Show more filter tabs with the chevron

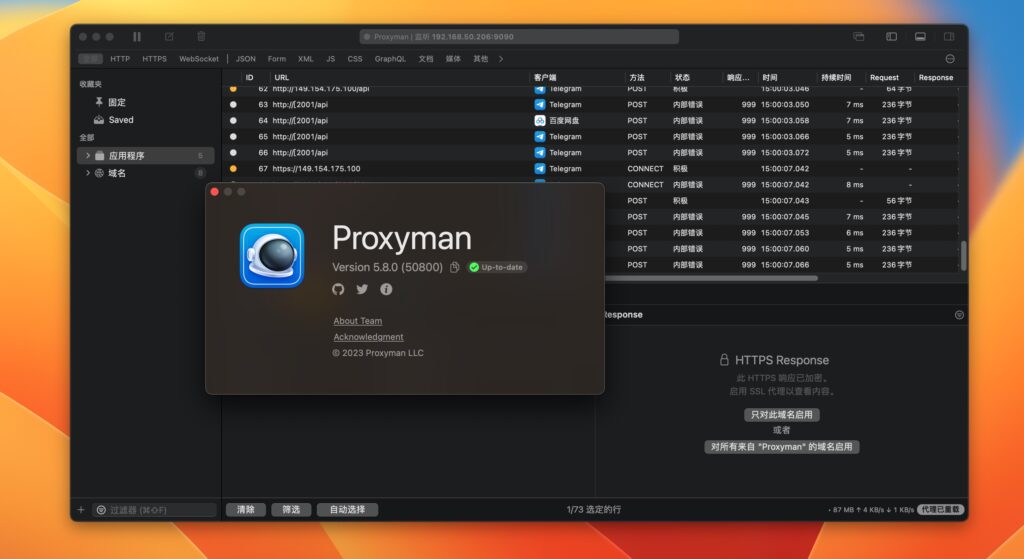[x=501, y=59]
